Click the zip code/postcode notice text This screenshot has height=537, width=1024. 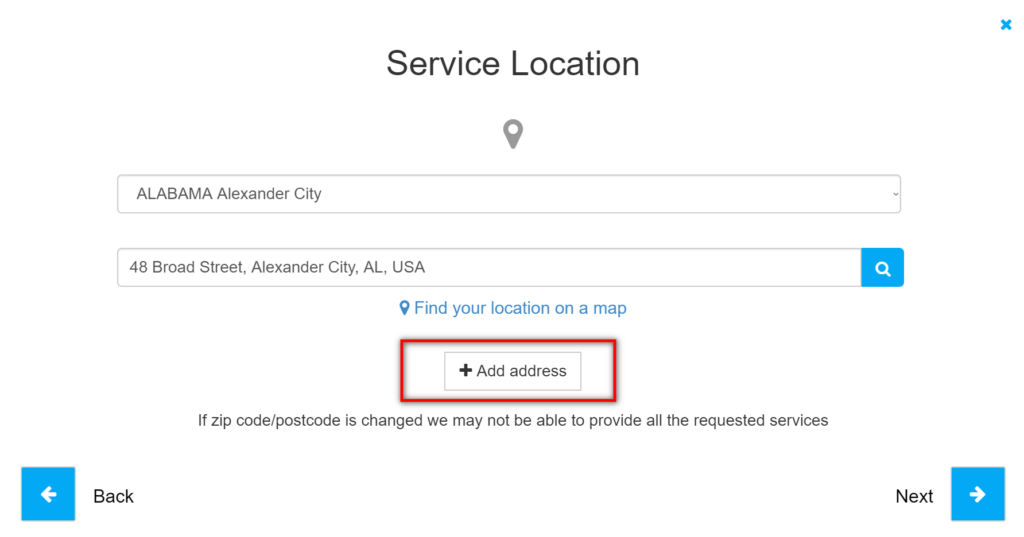(513, 420)
